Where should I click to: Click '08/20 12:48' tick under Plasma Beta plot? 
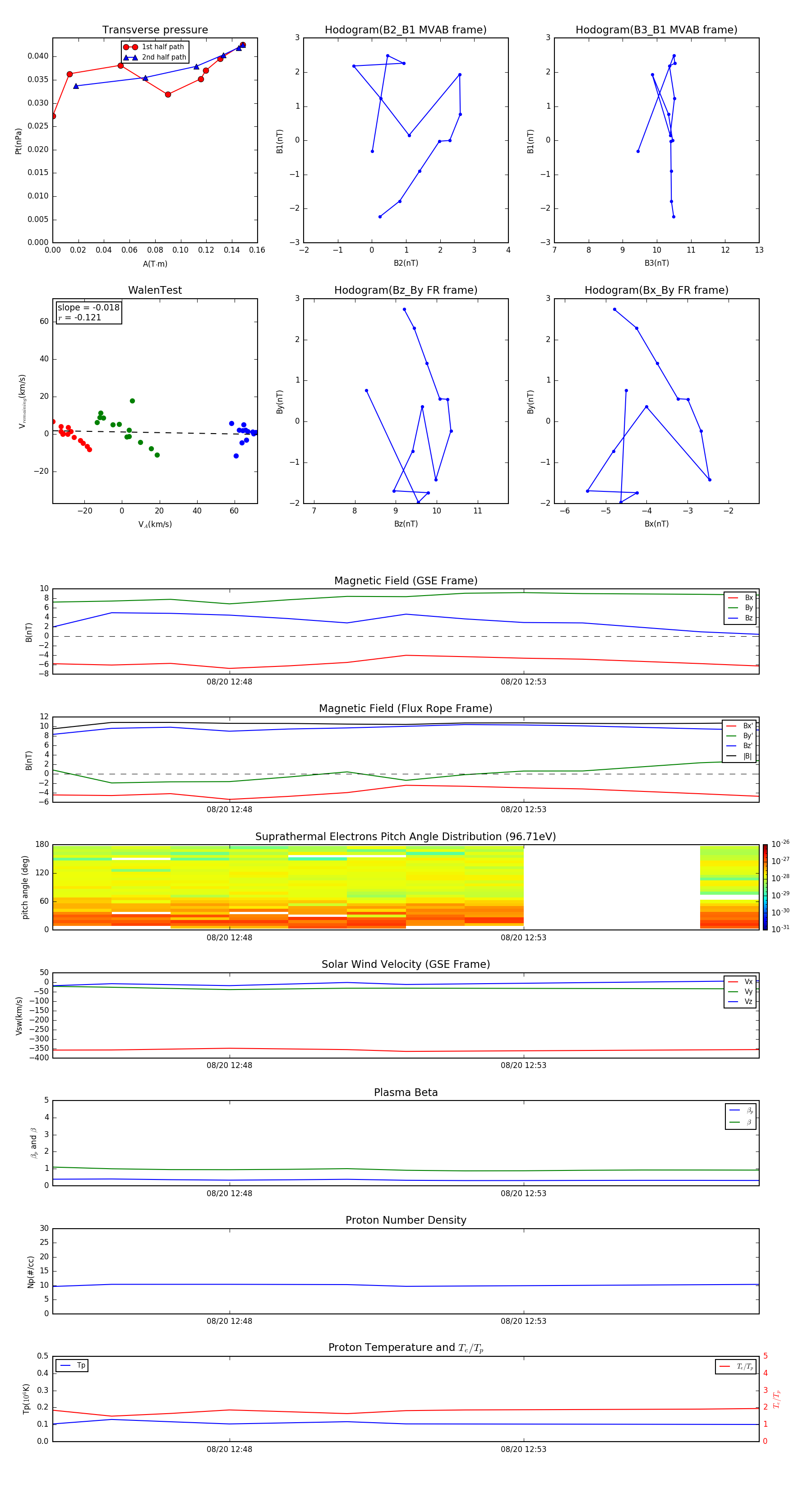[x=230, y=1193]
